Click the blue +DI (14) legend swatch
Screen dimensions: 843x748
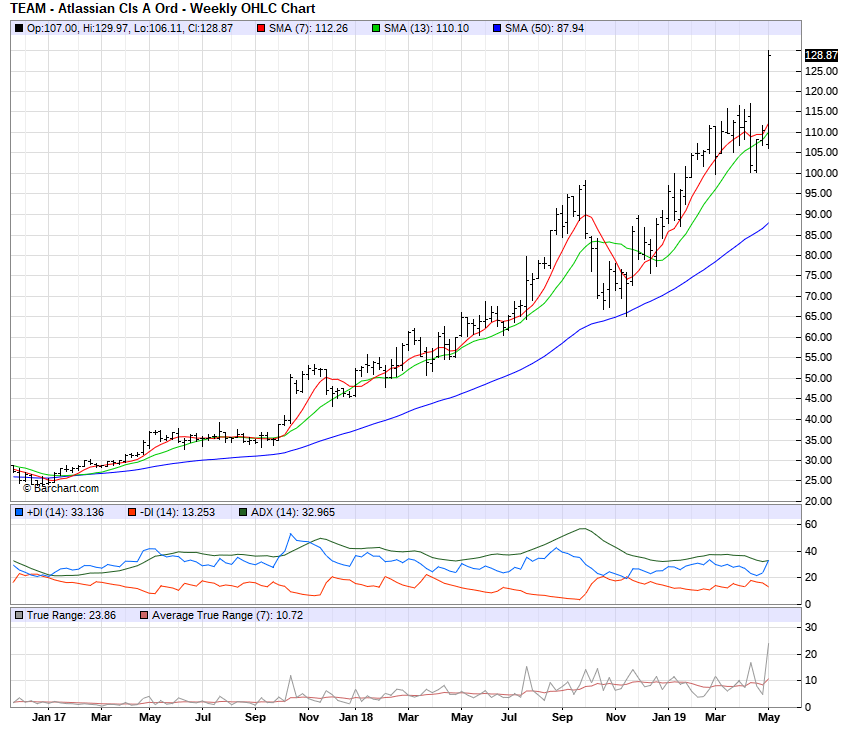tap(19, 512)
